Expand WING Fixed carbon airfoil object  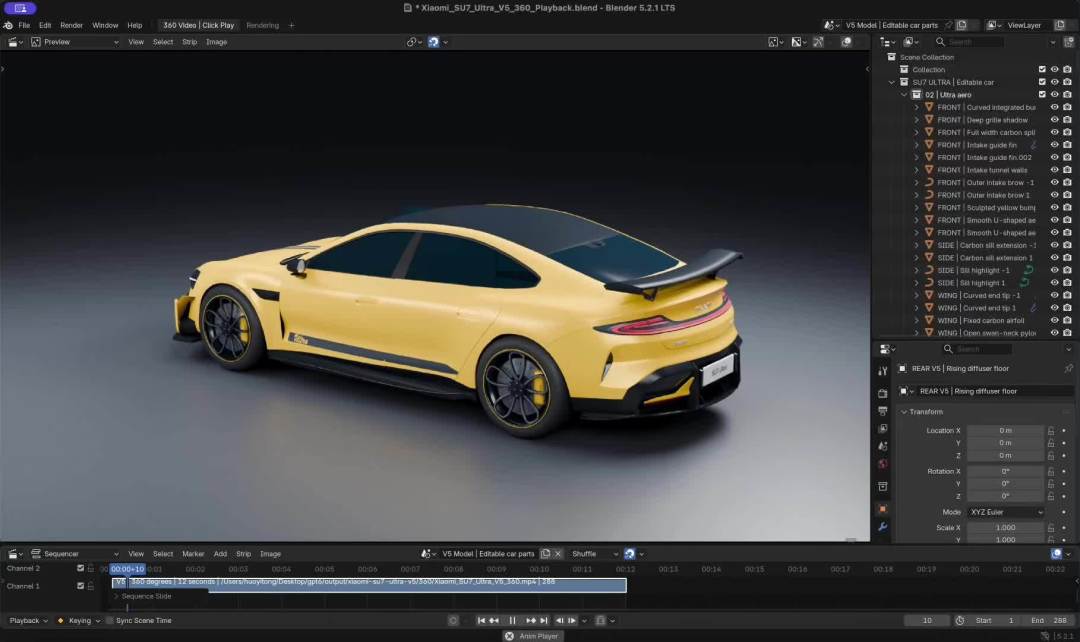click(x=917, y=320)
